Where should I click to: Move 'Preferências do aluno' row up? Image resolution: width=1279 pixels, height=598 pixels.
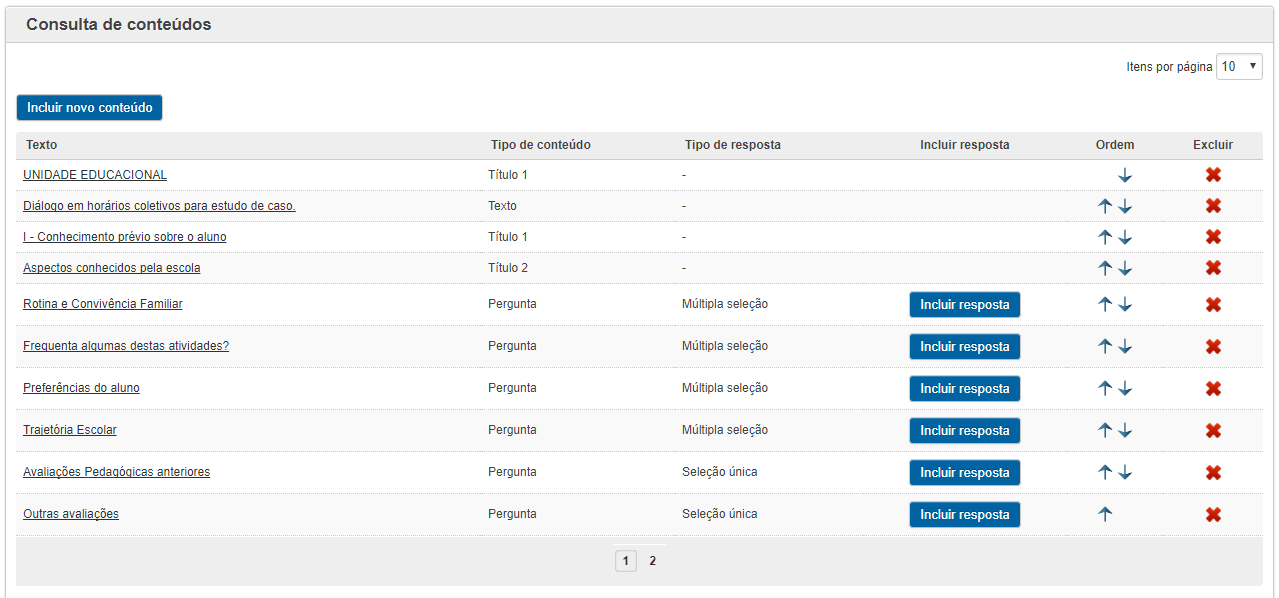click(1105, 388)
